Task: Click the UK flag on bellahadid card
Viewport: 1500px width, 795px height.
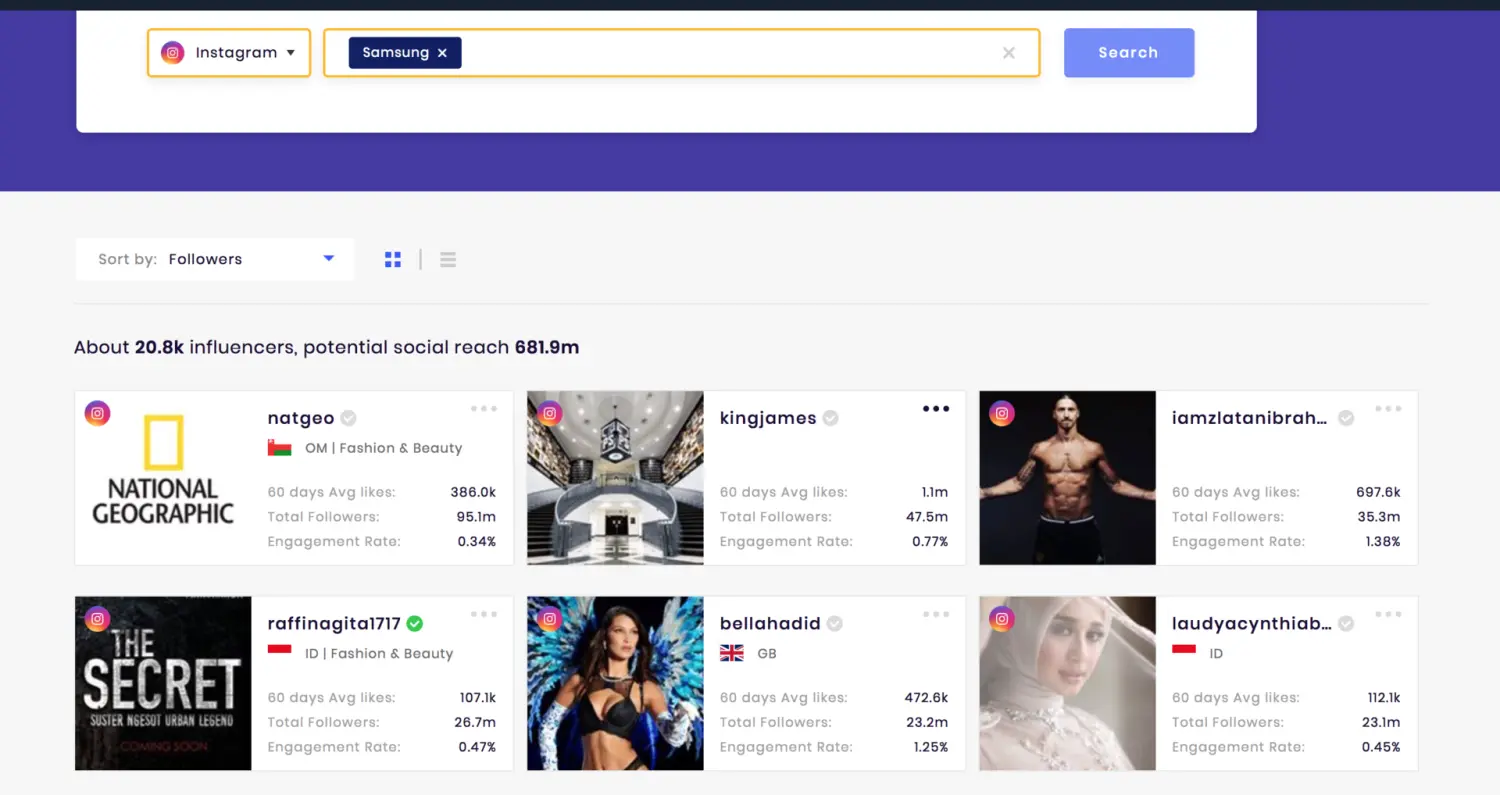Action: (731, 653)
